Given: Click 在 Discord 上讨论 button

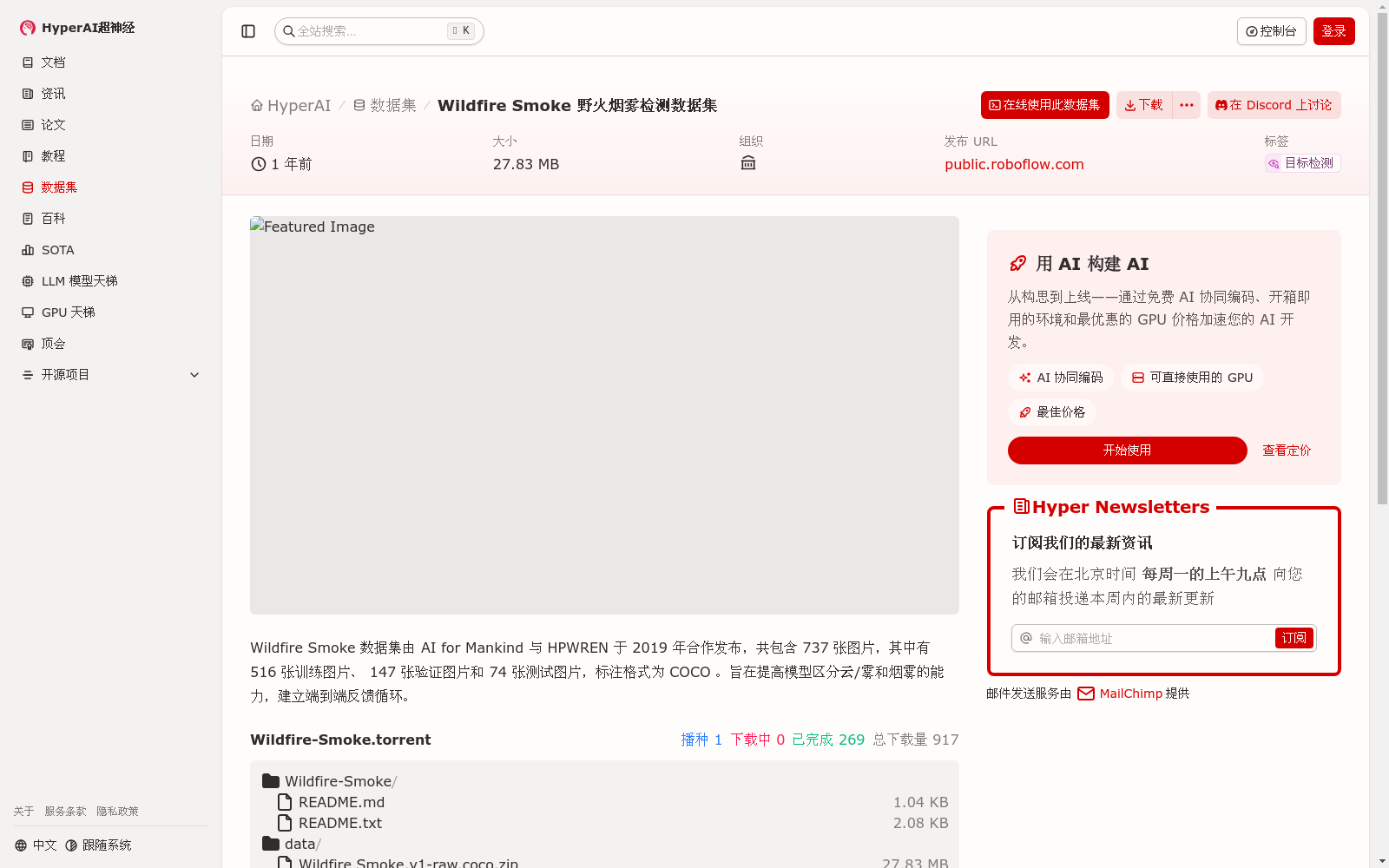Looking at the screenshot, I should pos(1274,105).
